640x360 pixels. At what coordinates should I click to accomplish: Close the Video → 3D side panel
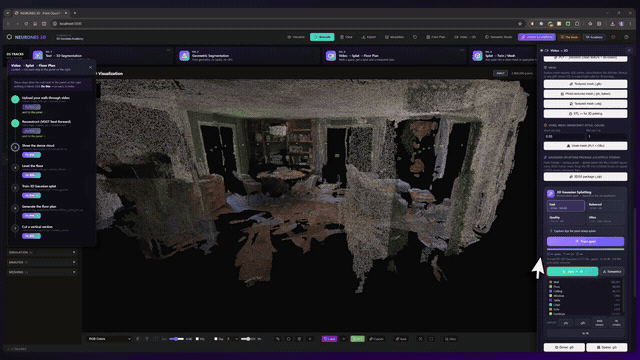629,51
